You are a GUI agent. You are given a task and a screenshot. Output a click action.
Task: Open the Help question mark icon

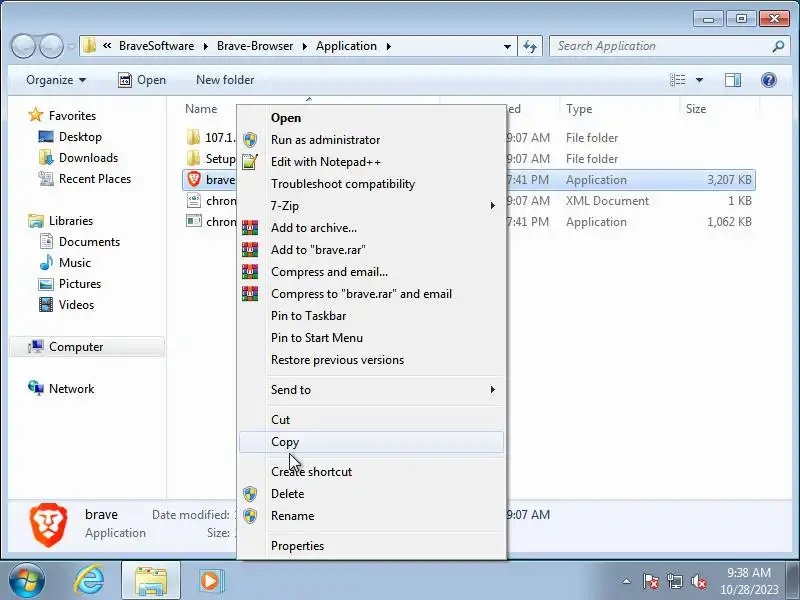pos(768,80)
